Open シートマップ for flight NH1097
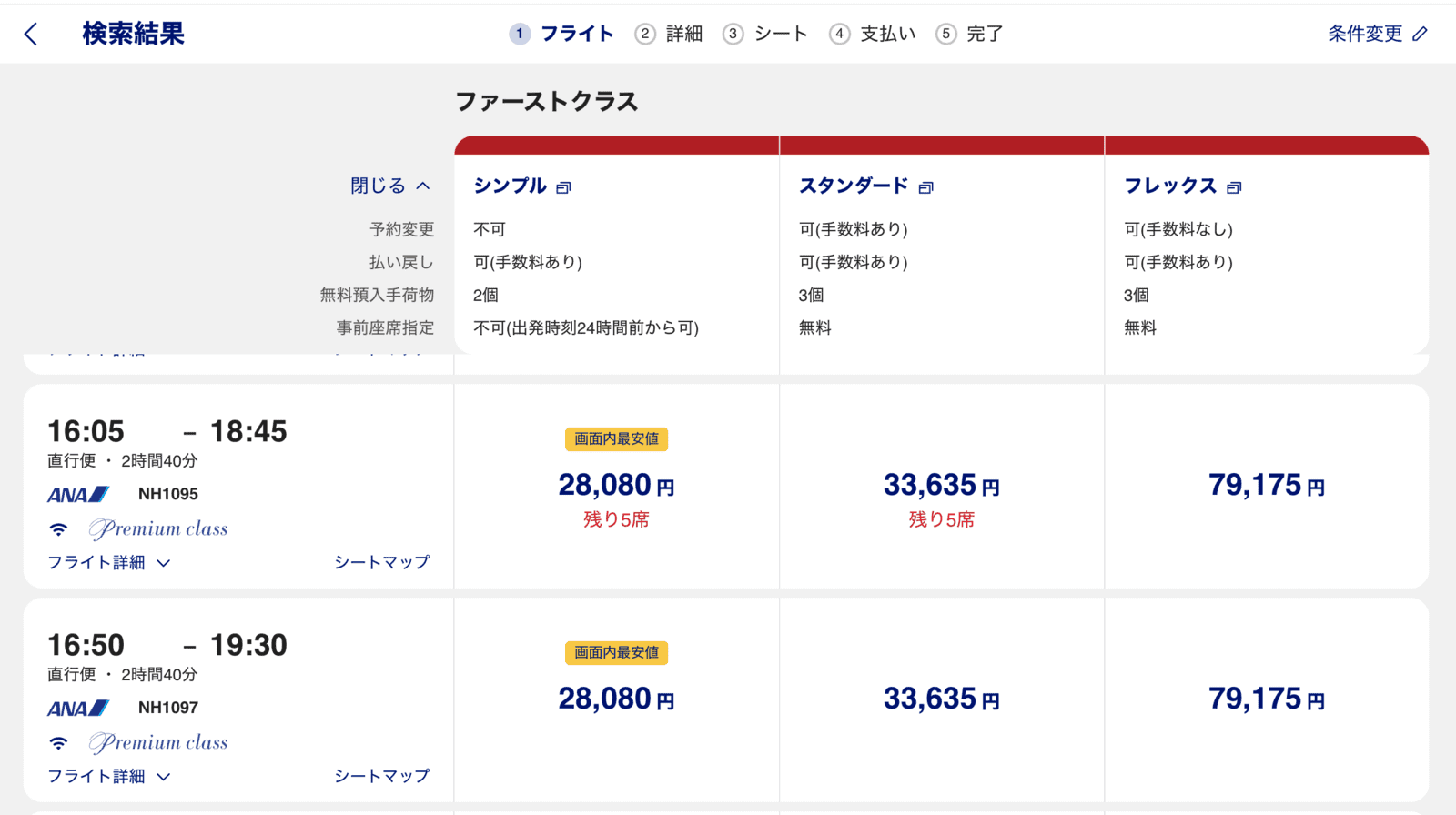 (x=381, y=777)
